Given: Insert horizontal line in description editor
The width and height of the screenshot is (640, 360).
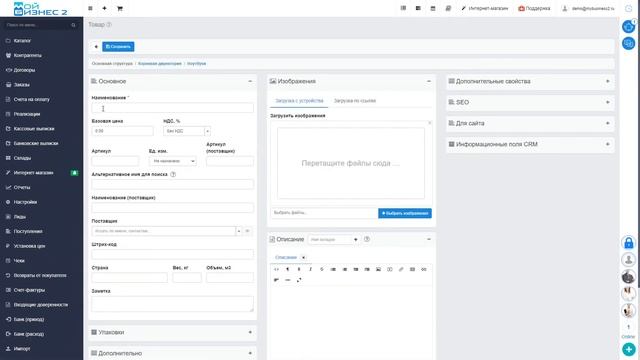Looking at the screenshot, I should click(x=288, y=280).
